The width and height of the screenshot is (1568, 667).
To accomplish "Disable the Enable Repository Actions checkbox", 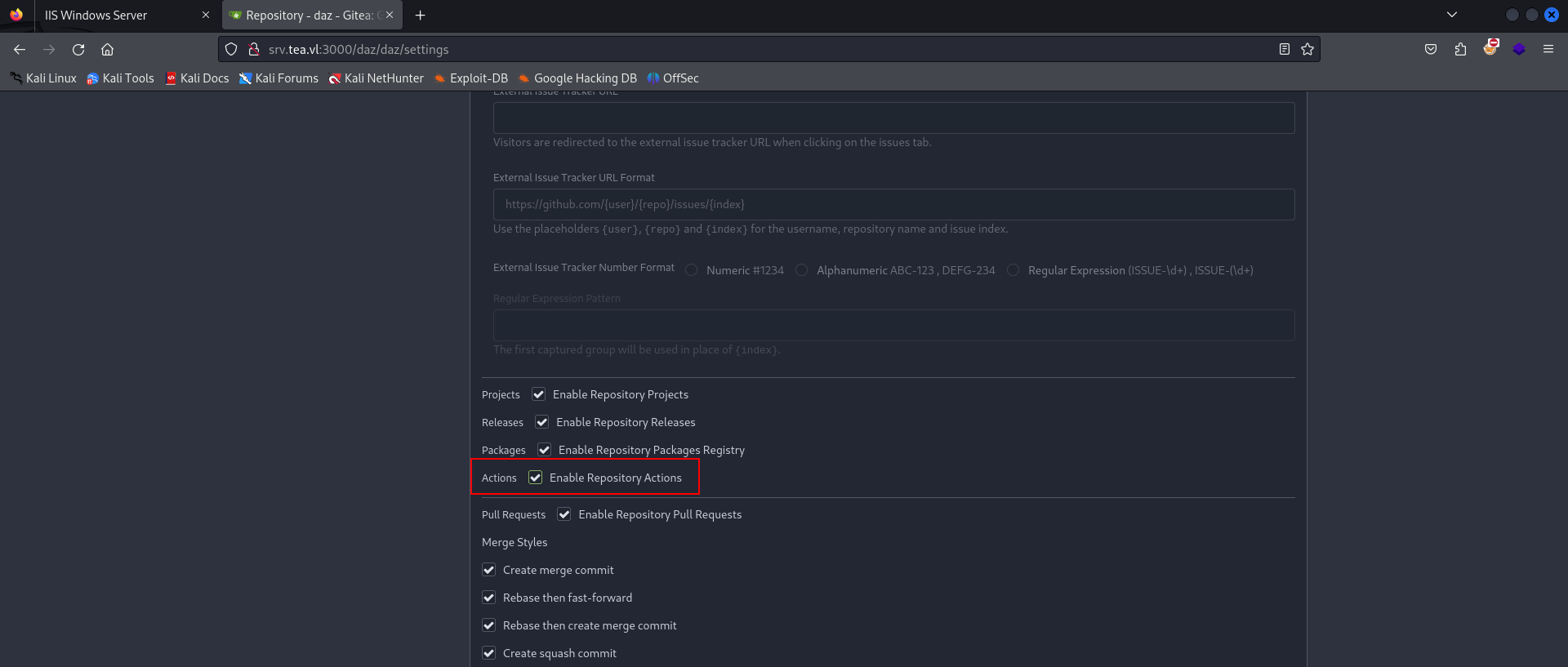I will 536,478.
